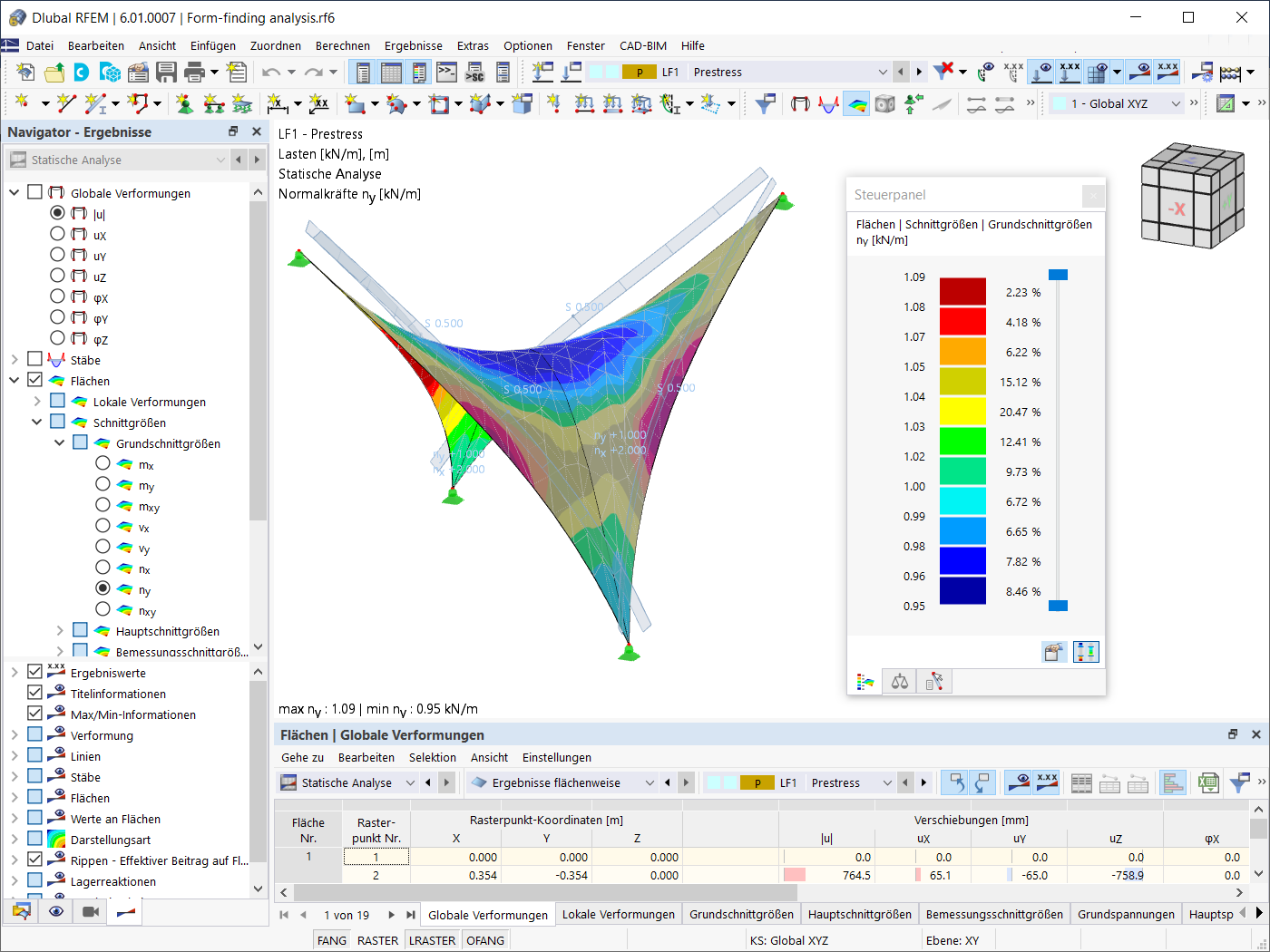Toggle the surface results isoband icon
The width and height of the screenshot is (1270, 952).
(856, 104)
